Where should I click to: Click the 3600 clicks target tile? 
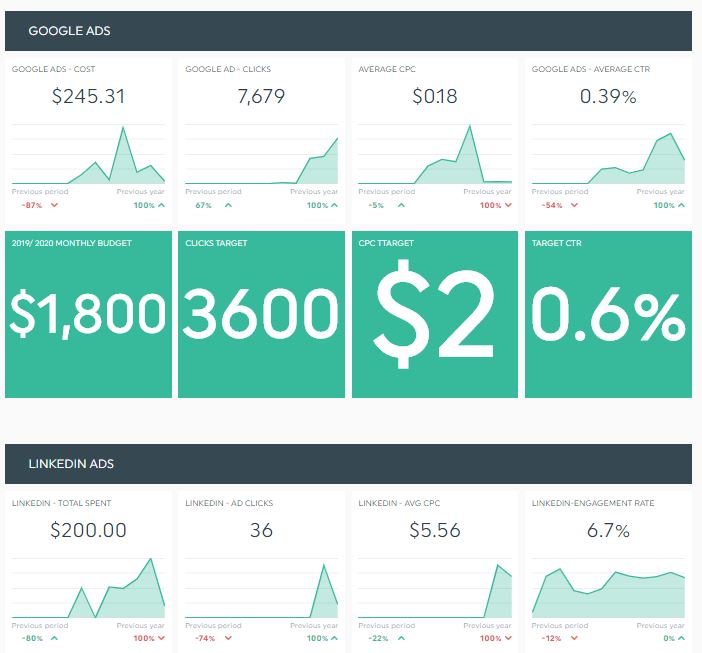pos(261,314)
